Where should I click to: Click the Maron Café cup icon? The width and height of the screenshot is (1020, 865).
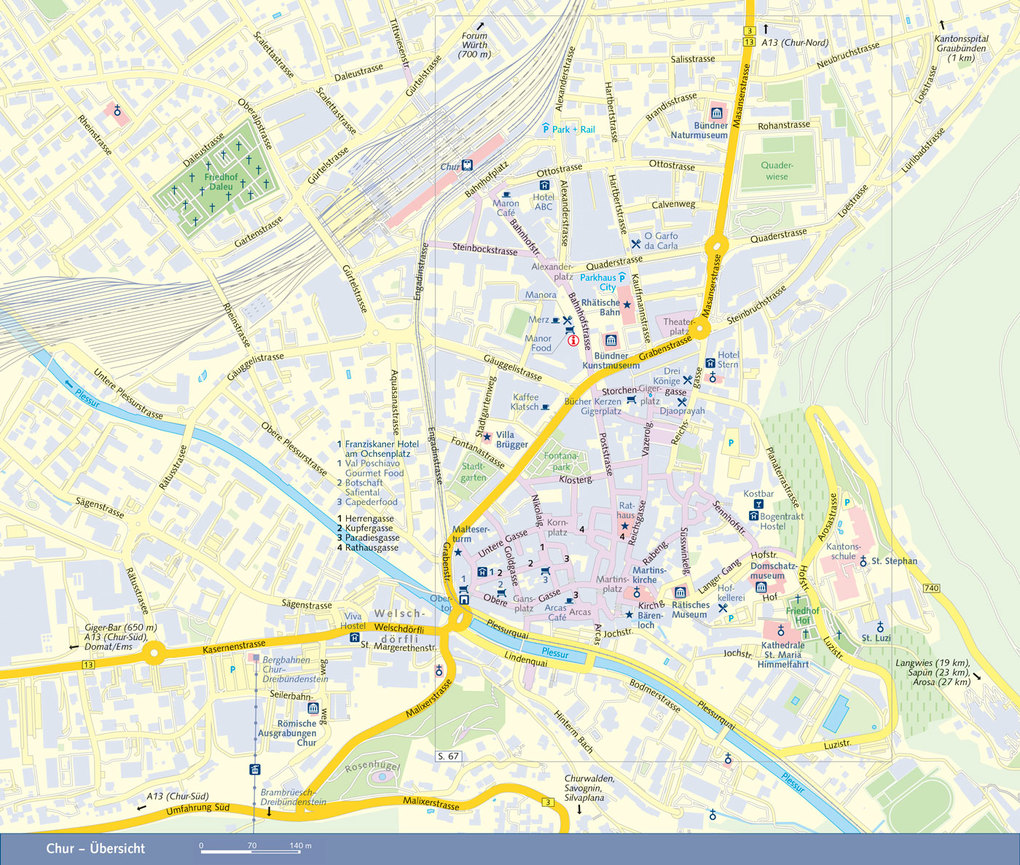click(x=506, y=193)
